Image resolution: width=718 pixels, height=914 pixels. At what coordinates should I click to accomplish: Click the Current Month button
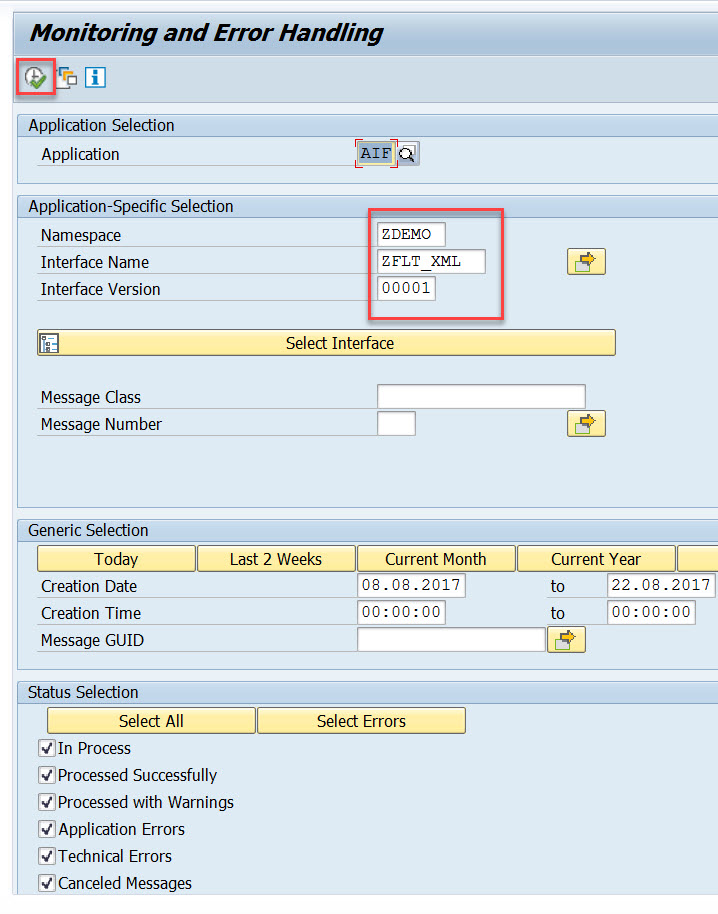point(436,559)
